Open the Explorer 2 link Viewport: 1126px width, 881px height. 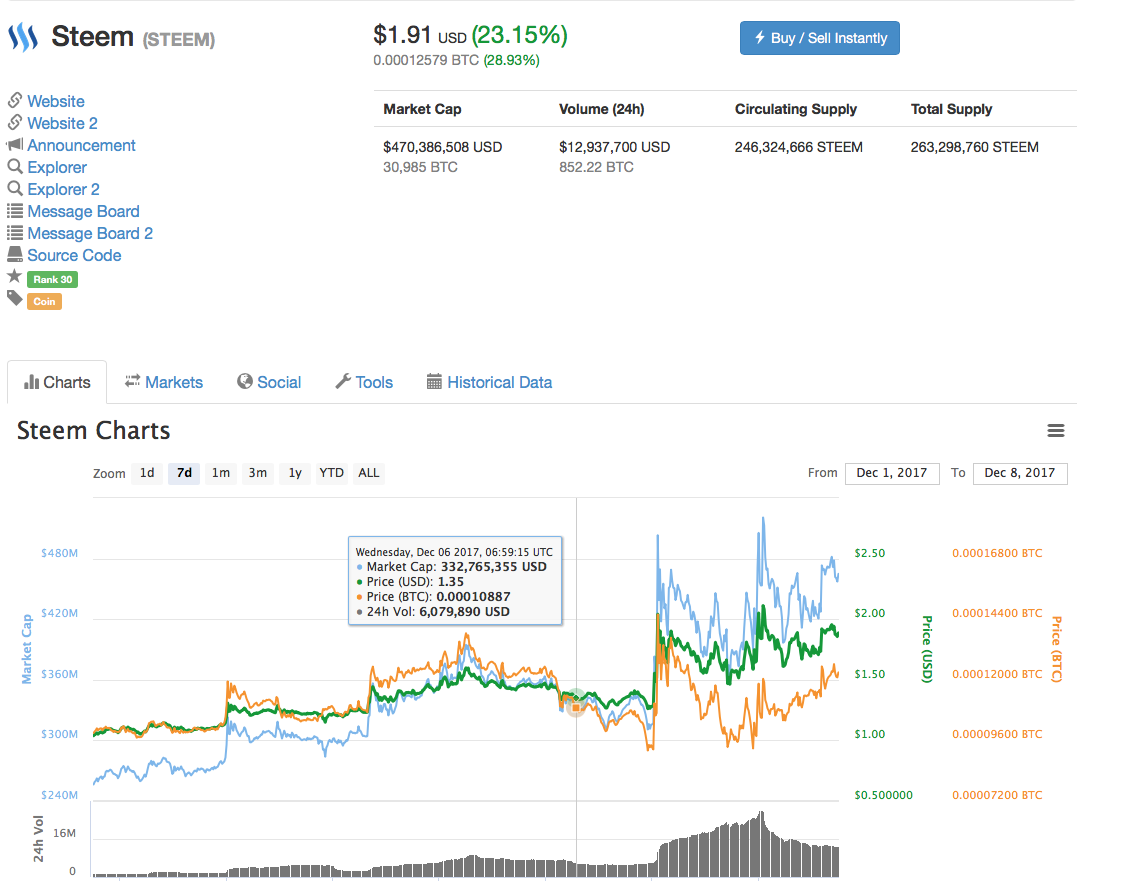(63, 190)
